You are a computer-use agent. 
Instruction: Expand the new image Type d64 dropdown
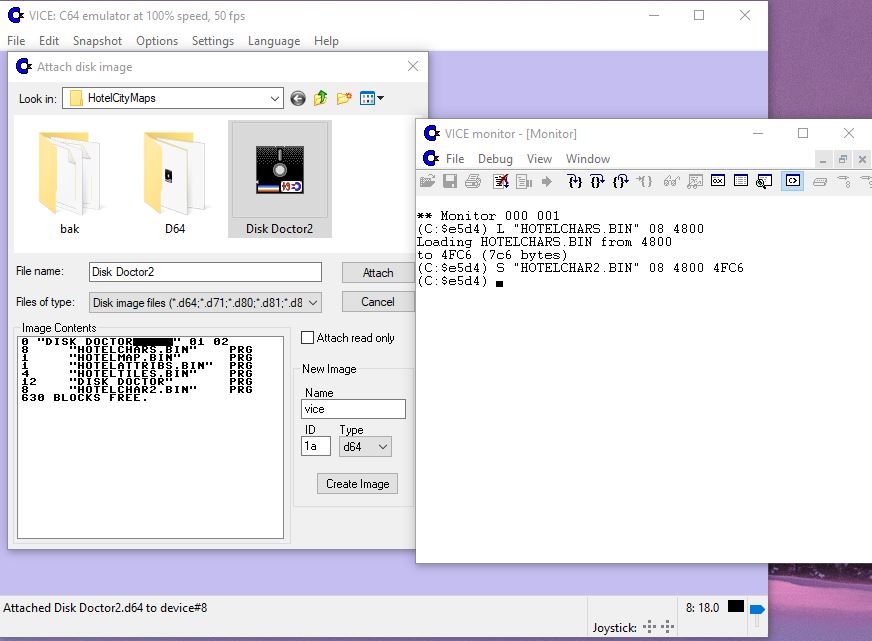(383, 446)
